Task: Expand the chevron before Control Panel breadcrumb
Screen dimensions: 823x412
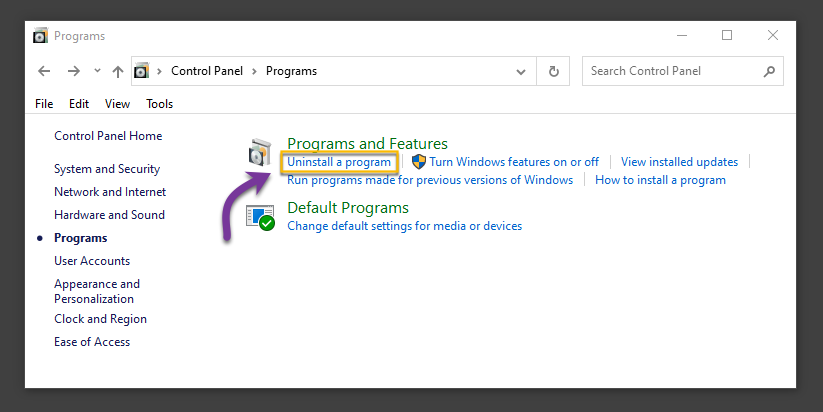Action: (x=159, y=71)
